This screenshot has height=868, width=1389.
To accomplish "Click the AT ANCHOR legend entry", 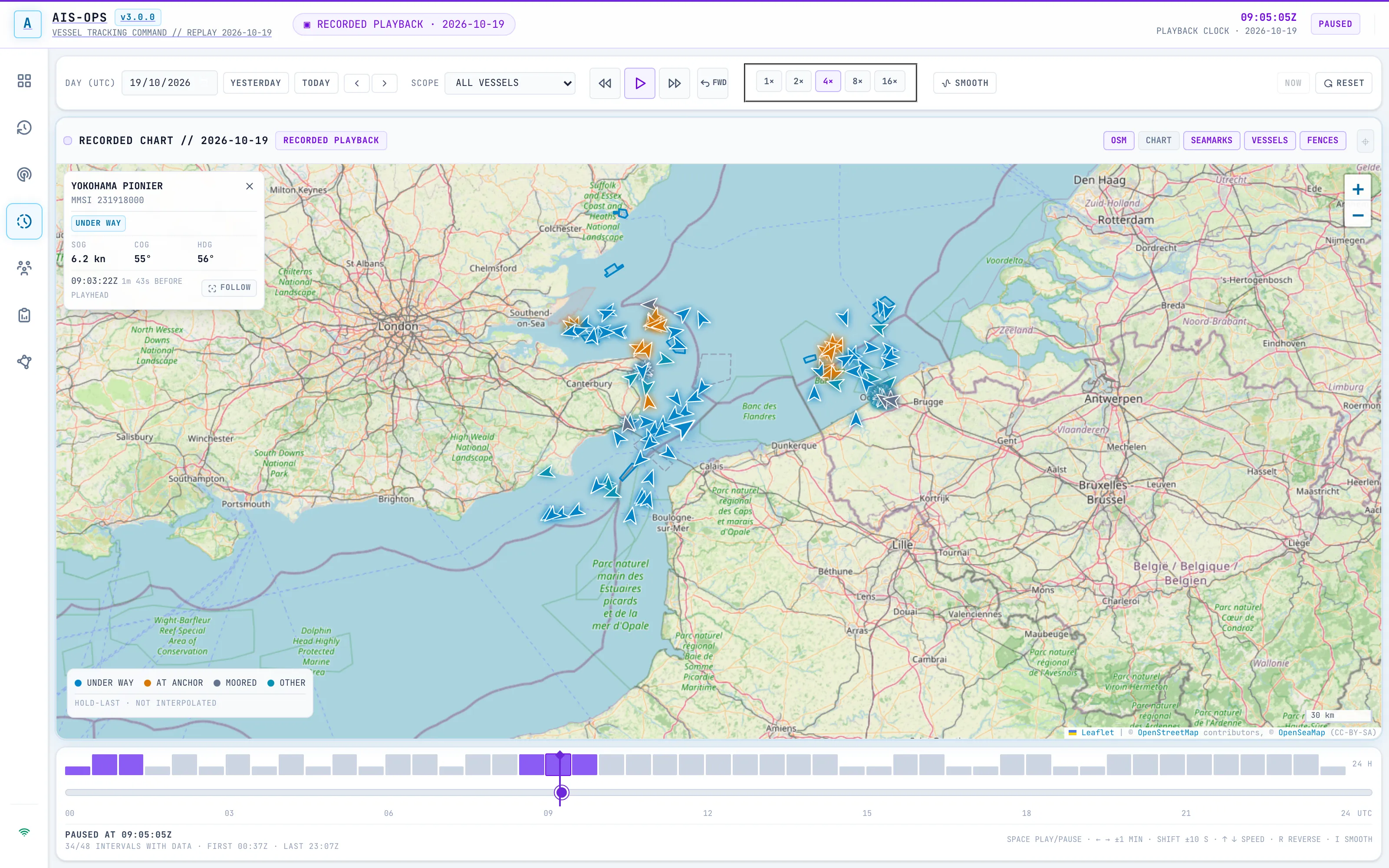I will (x=173, y=683).
